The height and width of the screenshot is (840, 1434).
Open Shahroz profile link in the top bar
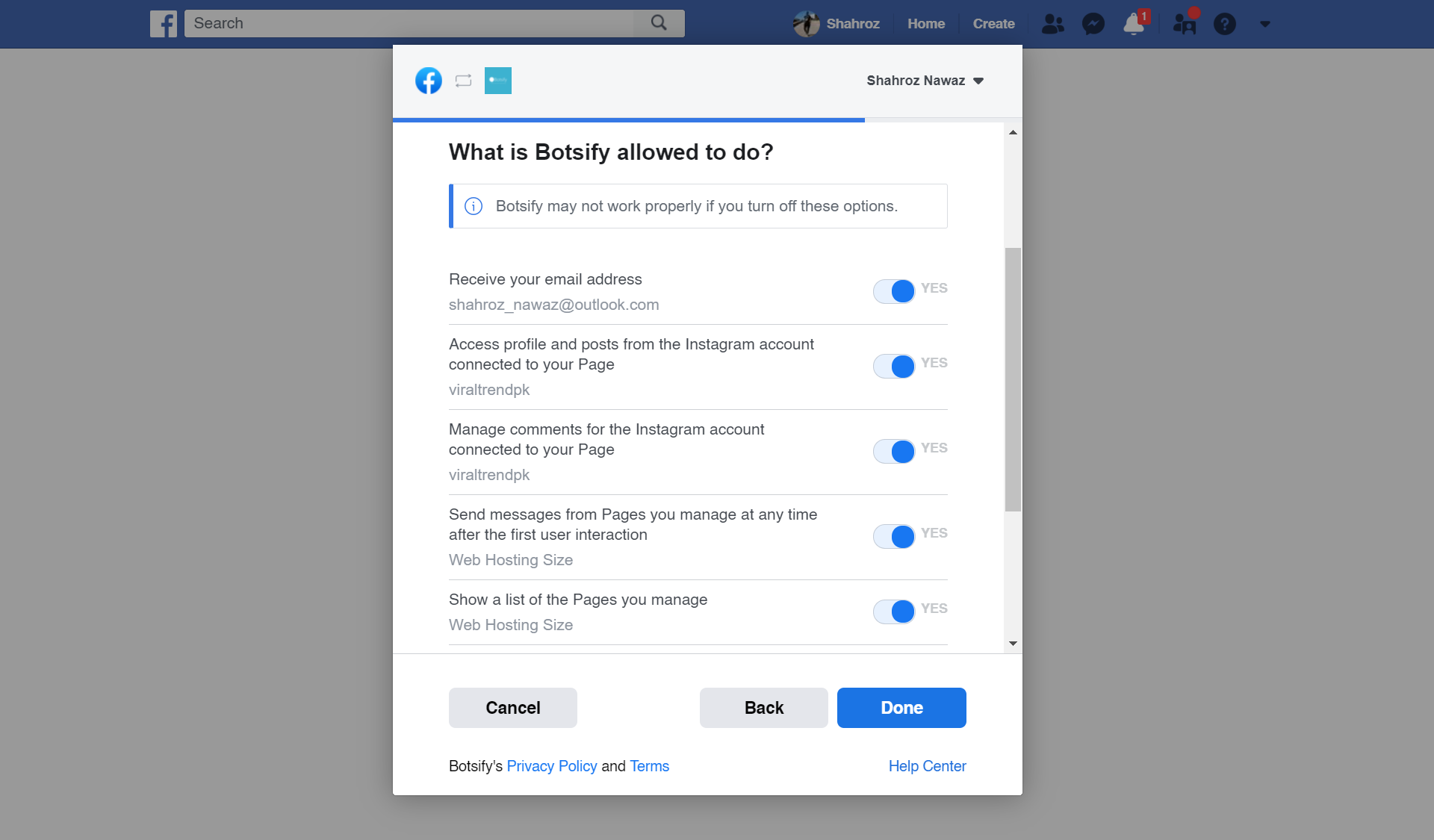click(853, 24)
